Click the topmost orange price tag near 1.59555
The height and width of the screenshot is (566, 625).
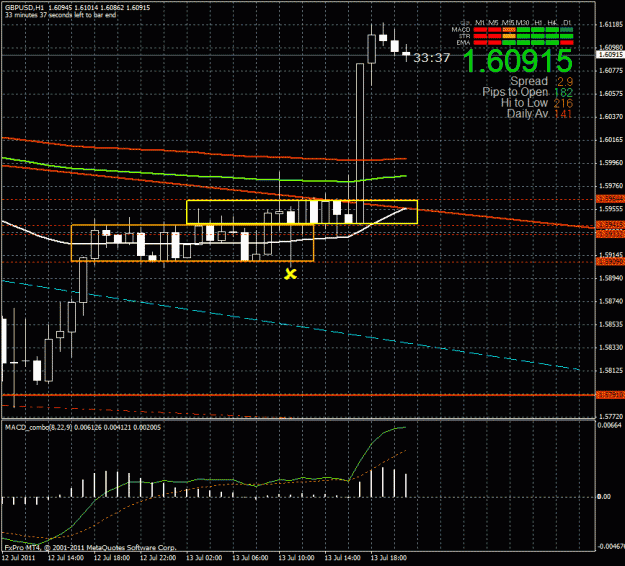[610, 199]
